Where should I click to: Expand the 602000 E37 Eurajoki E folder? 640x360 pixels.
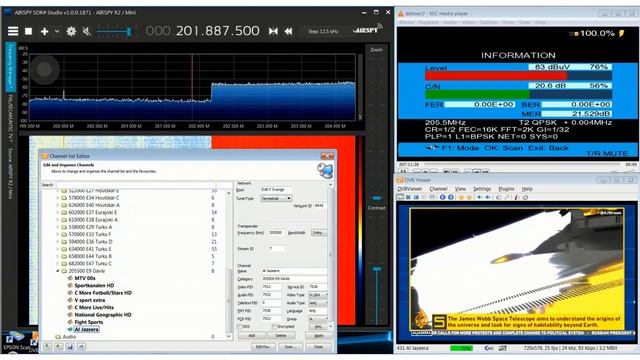coord(58,213)
